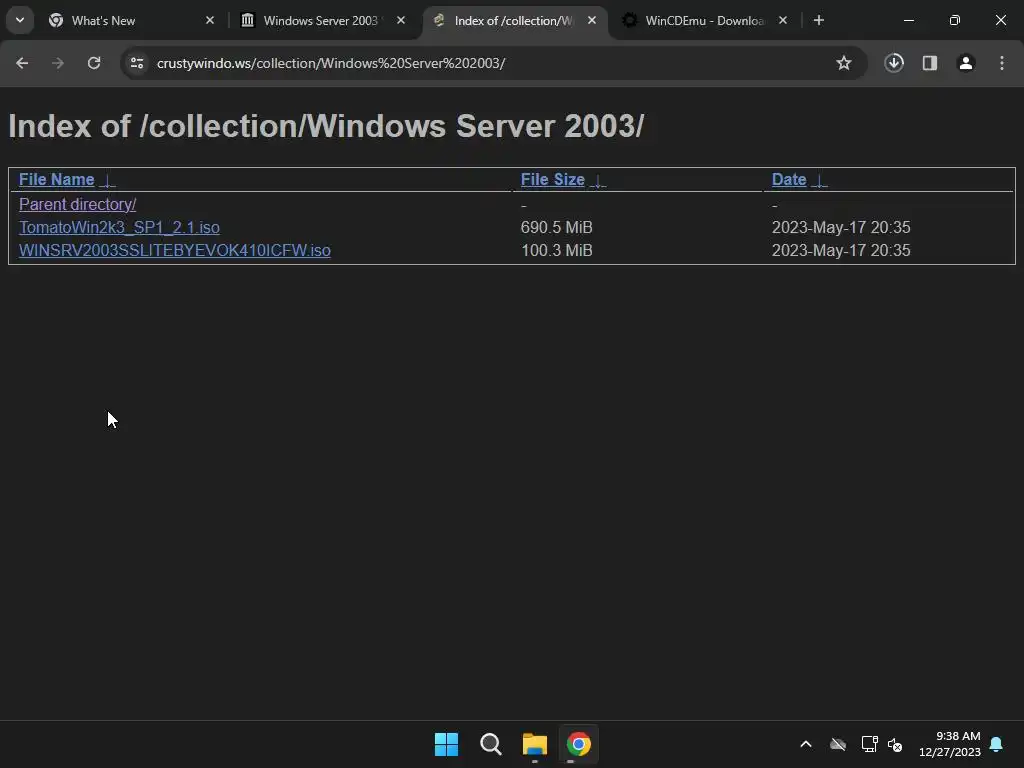Bookmark this page with the star icon

pos(844,63)
